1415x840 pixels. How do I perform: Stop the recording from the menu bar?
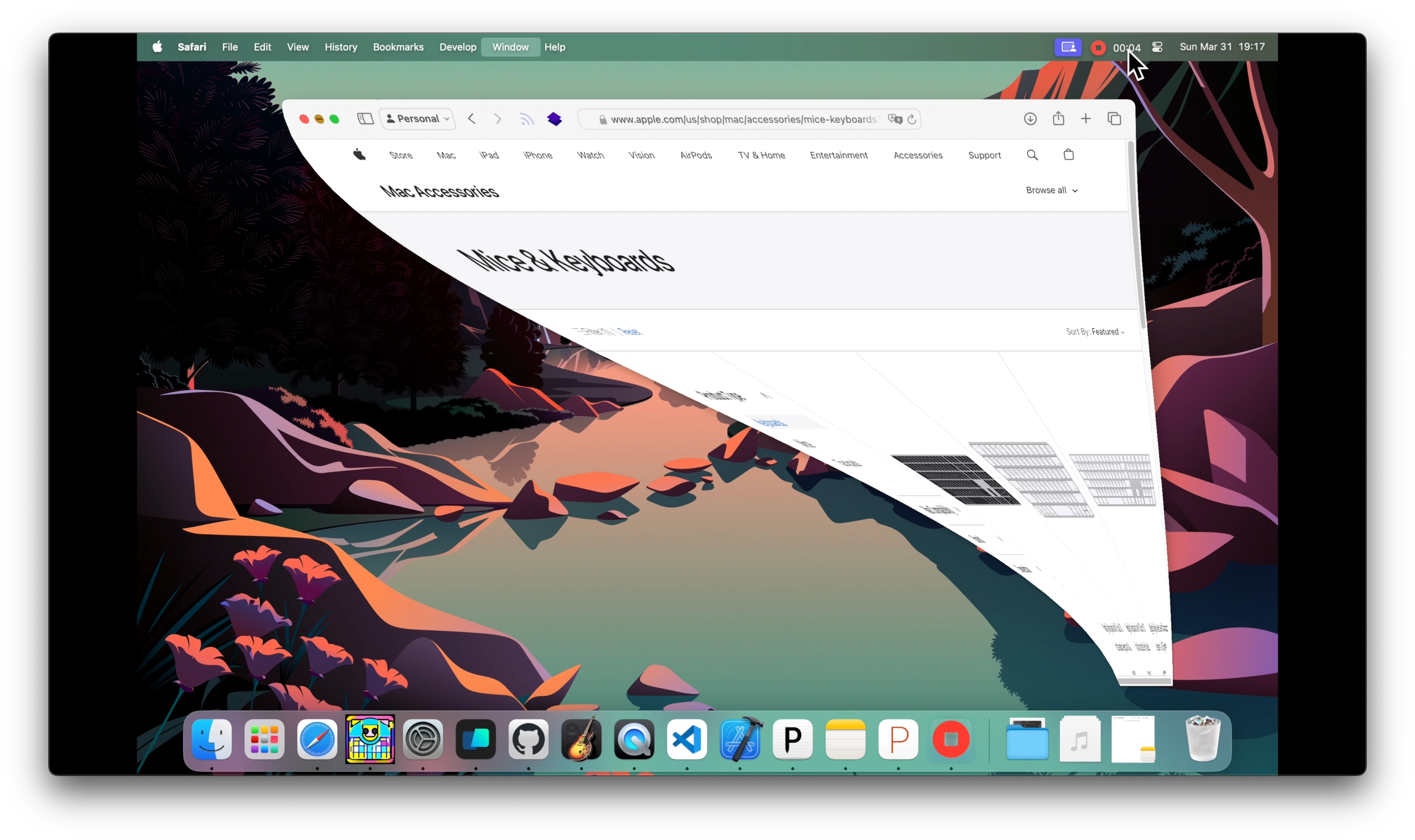[x=1097, y=47]
